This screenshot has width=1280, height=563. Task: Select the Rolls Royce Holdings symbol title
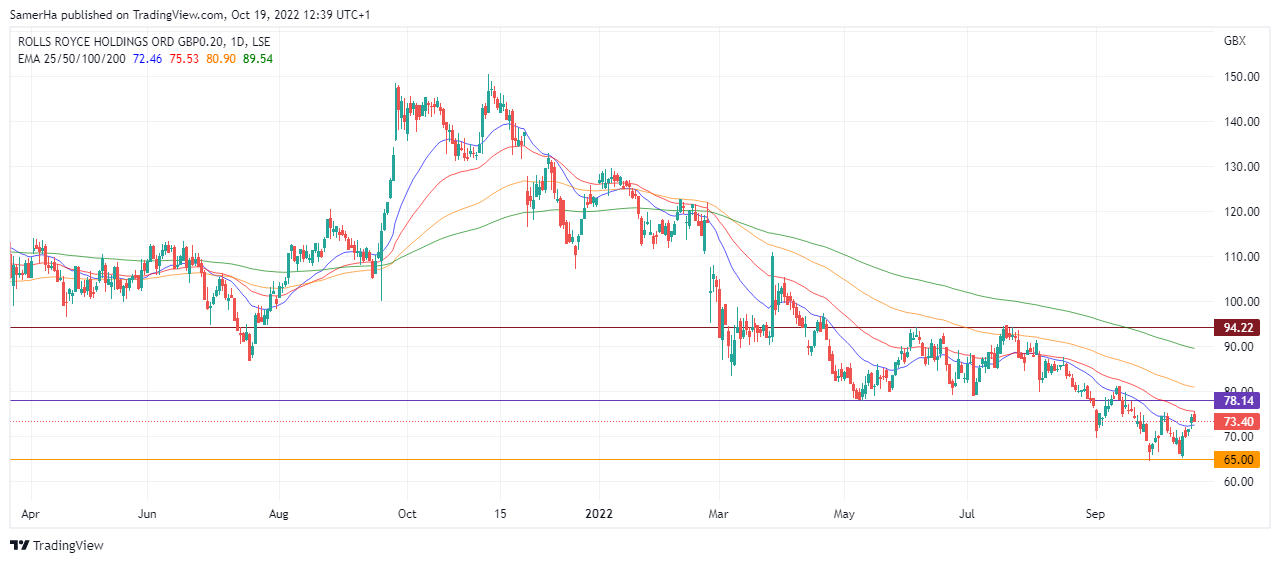144,42
